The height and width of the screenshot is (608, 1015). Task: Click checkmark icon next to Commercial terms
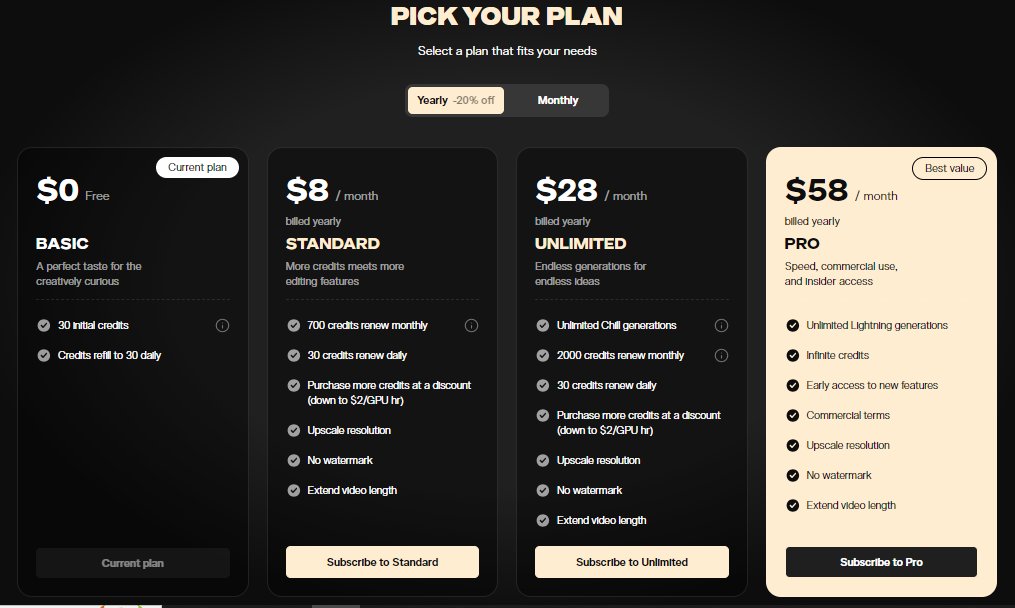click(793, 415)
